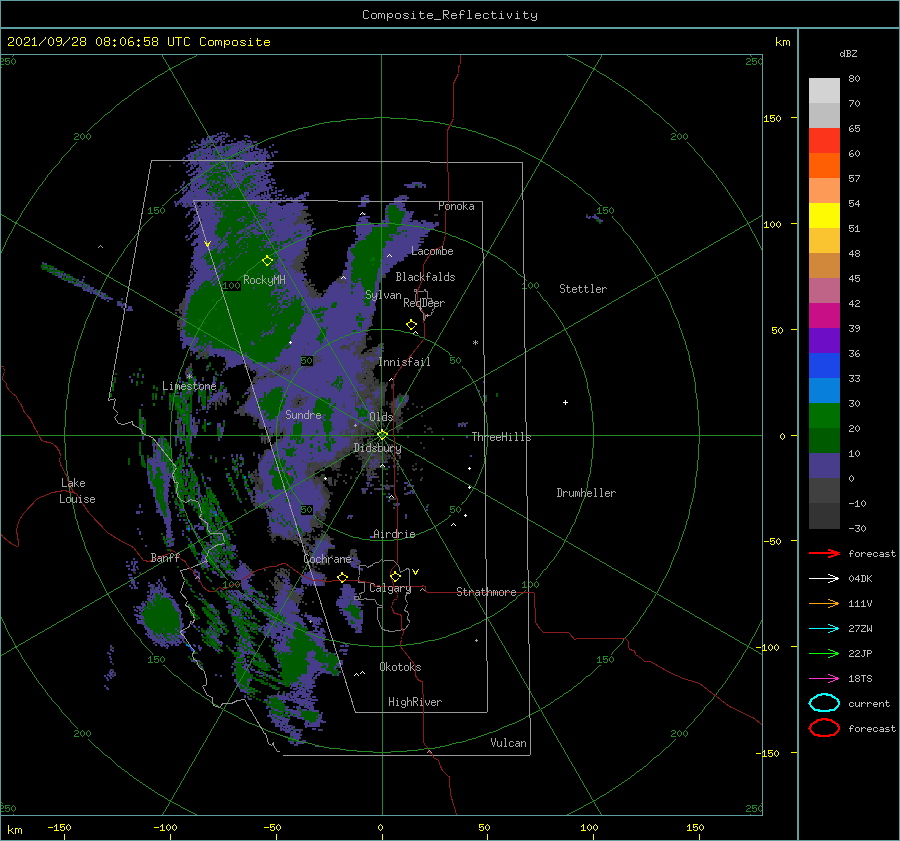Click the red forecast ellipse in legend

tap(824, 728)
